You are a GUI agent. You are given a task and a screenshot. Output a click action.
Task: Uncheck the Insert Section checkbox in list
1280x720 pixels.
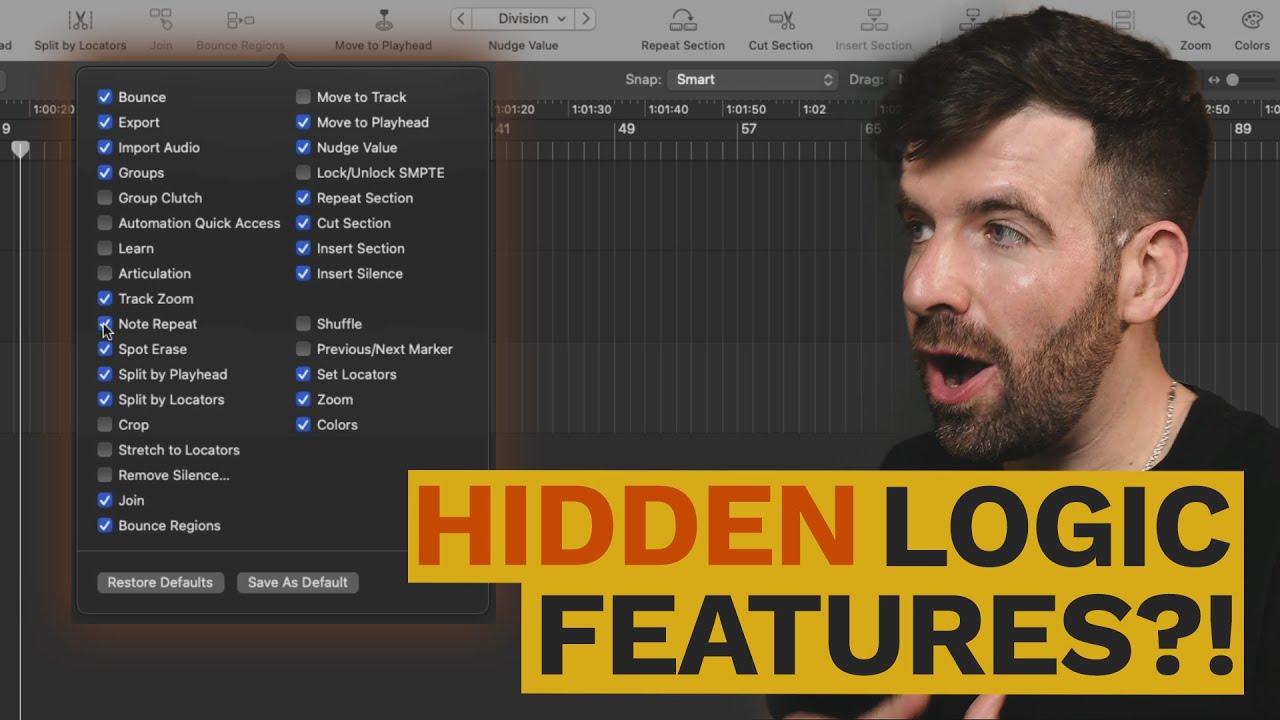pyautogui.click(x=303, y=248)
